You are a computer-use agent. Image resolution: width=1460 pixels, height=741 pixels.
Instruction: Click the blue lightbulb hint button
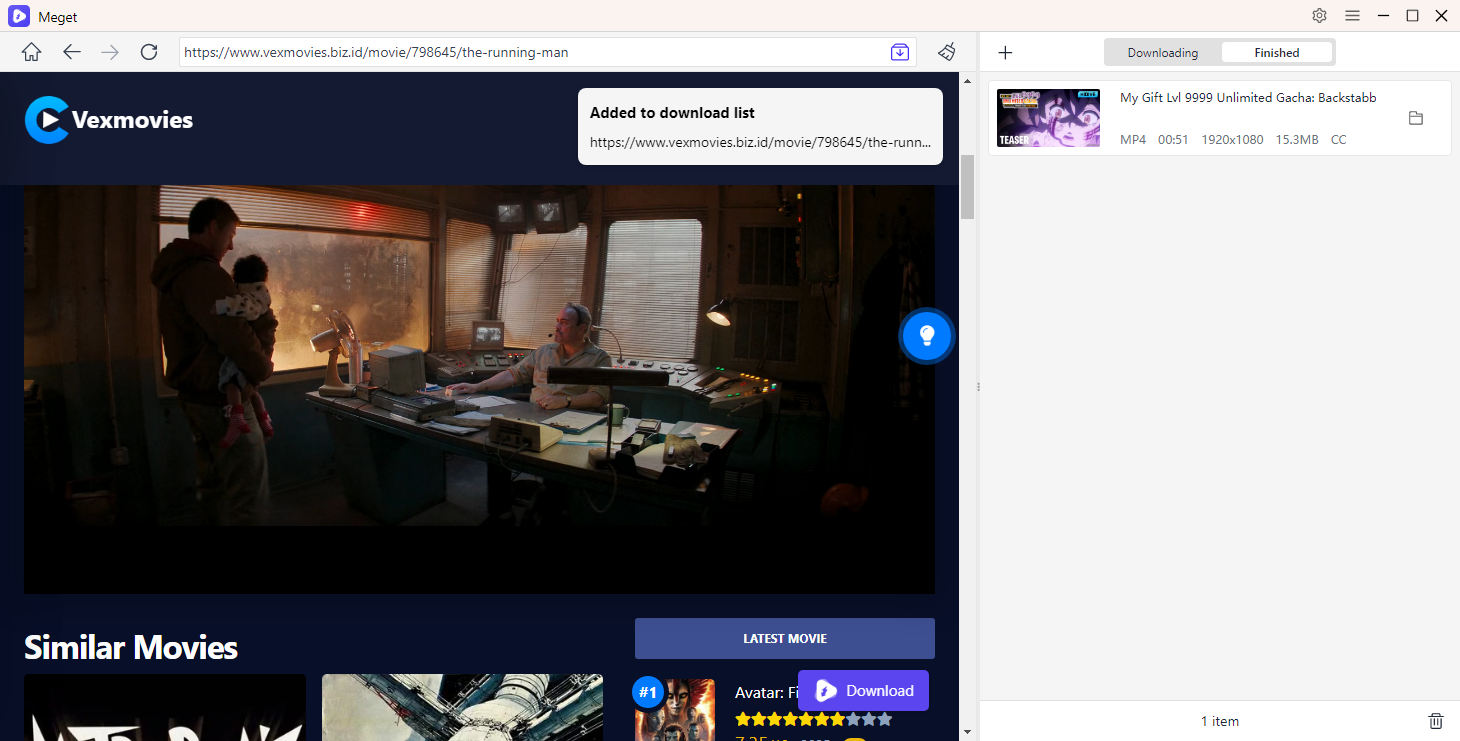[x=926, y=336]
